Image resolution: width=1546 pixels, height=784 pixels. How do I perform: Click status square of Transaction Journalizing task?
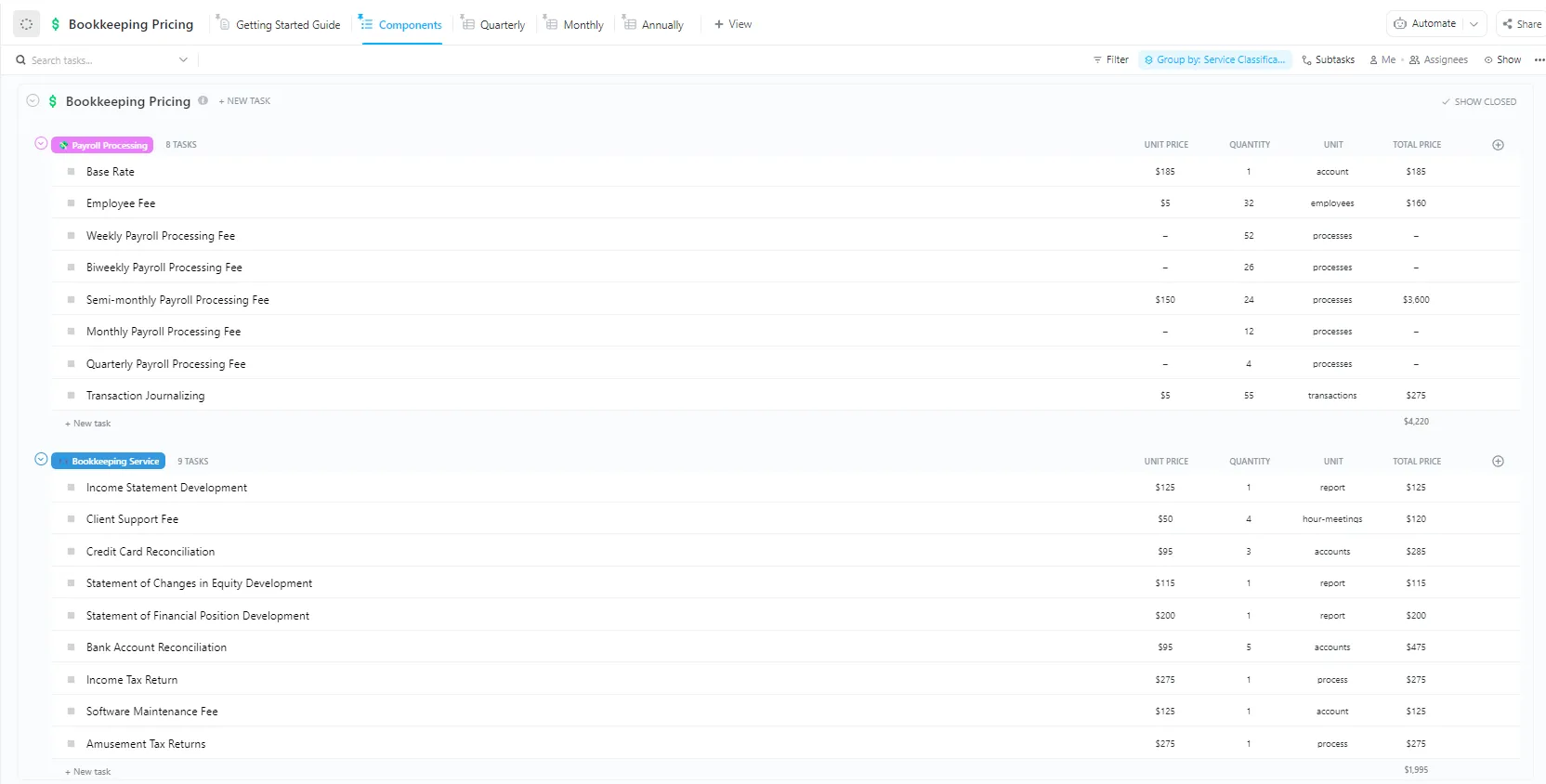point(71,396)
